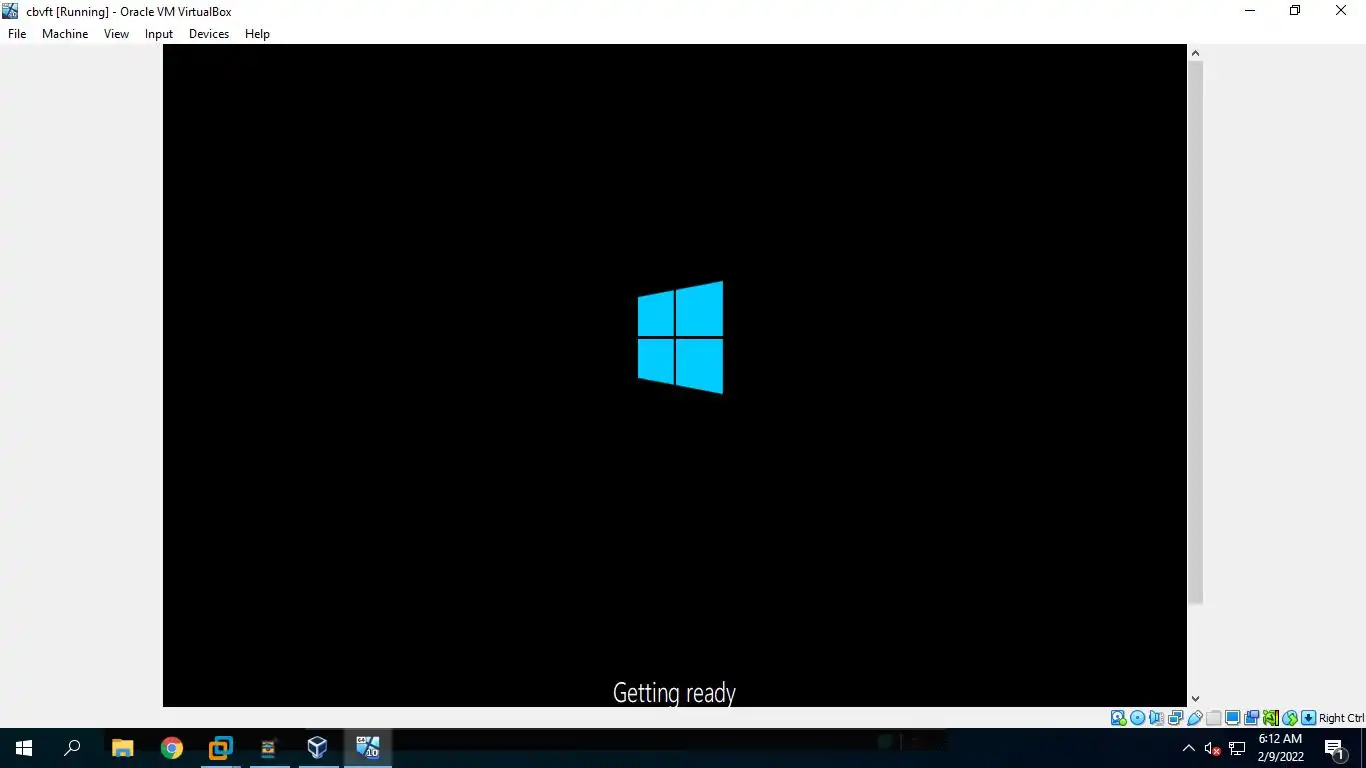The height and width of the screenshot is (768, 1366).
Task: Click the VM window scrollbar down arrow
Action: pyautogui.click(x=1195, y=699)
